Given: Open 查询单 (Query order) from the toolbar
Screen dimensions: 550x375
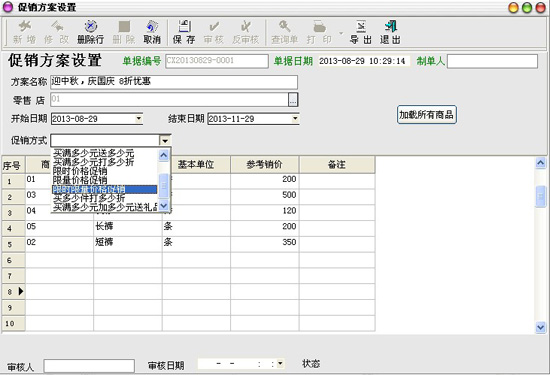Looking at the screenshot, I should click(x=284, y=32).
